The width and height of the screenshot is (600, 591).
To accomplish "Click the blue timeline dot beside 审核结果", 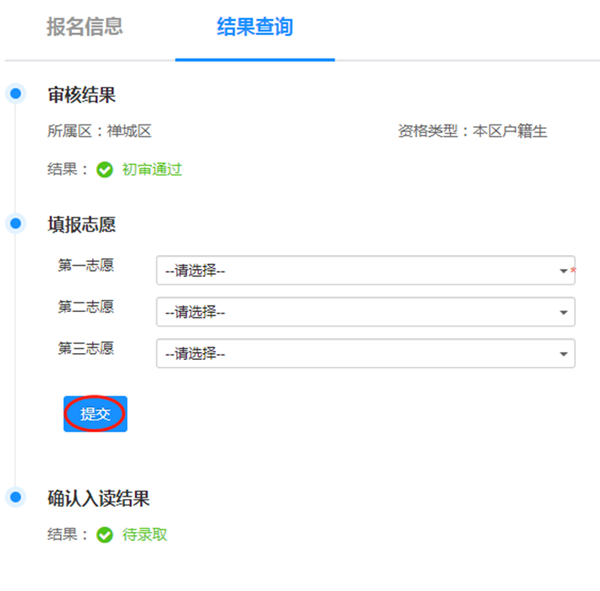I will 15,94.
